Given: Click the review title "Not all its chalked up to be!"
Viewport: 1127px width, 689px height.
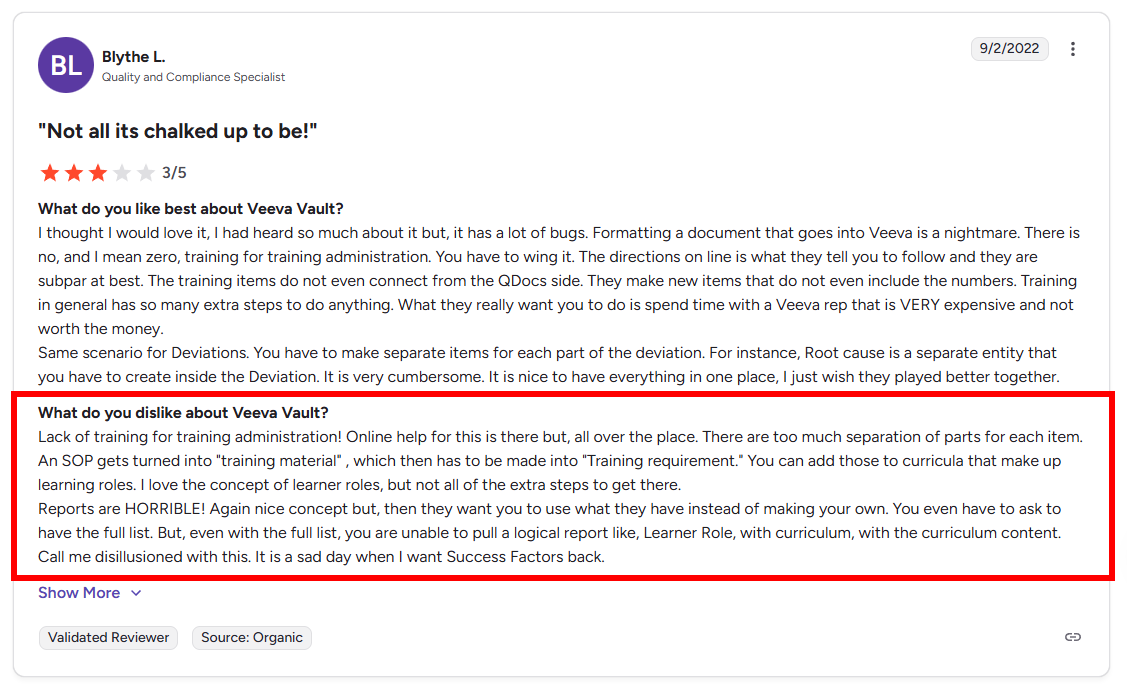Looking at the screenshot, I should point(177,131).
